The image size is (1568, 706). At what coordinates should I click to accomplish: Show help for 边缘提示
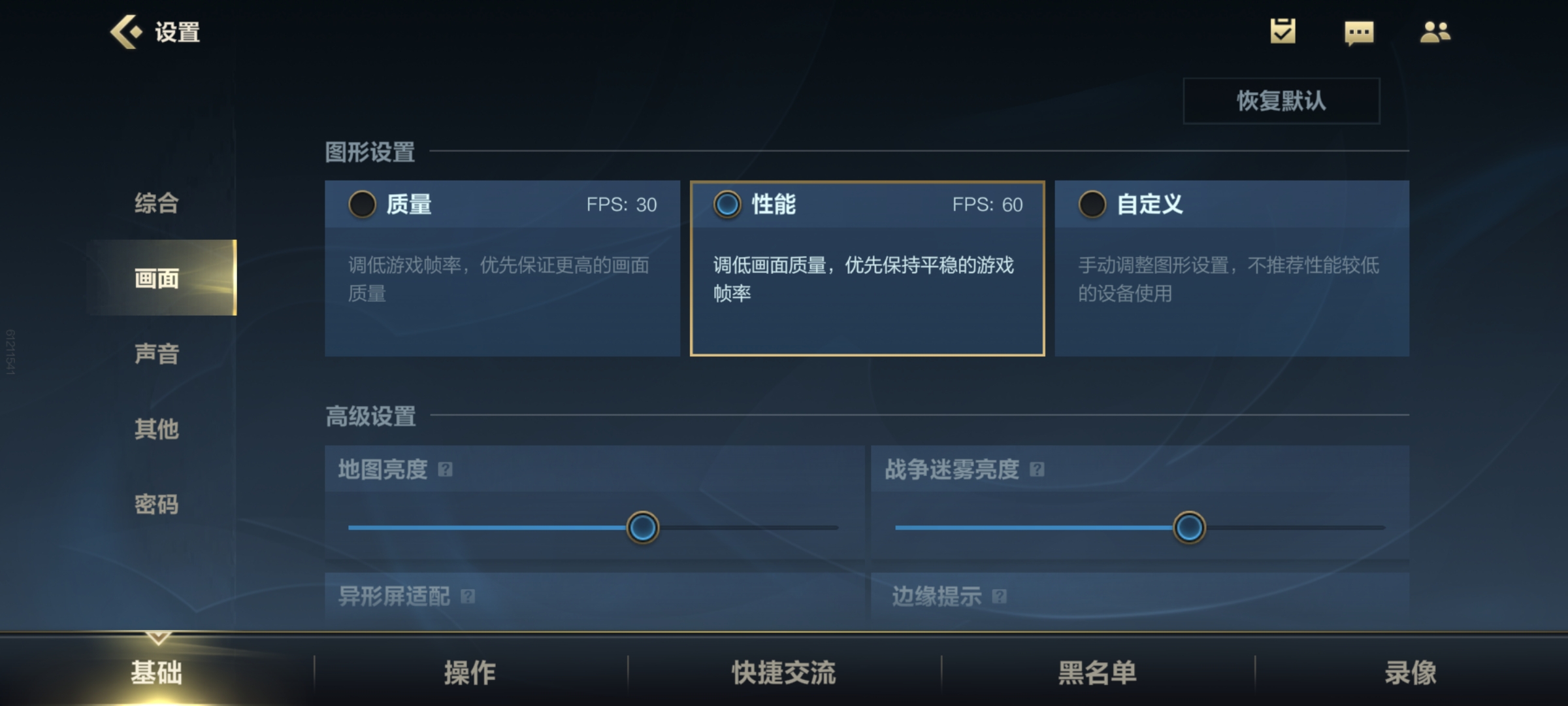1000,596
